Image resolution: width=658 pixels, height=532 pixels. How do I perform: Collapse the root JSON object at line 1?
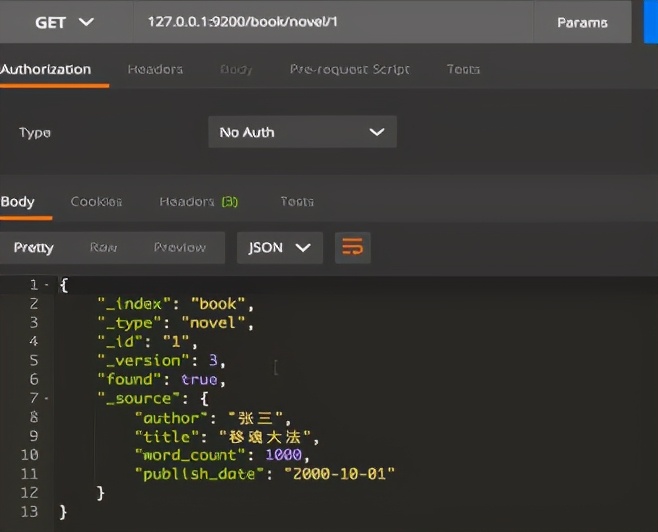[48, 285]
